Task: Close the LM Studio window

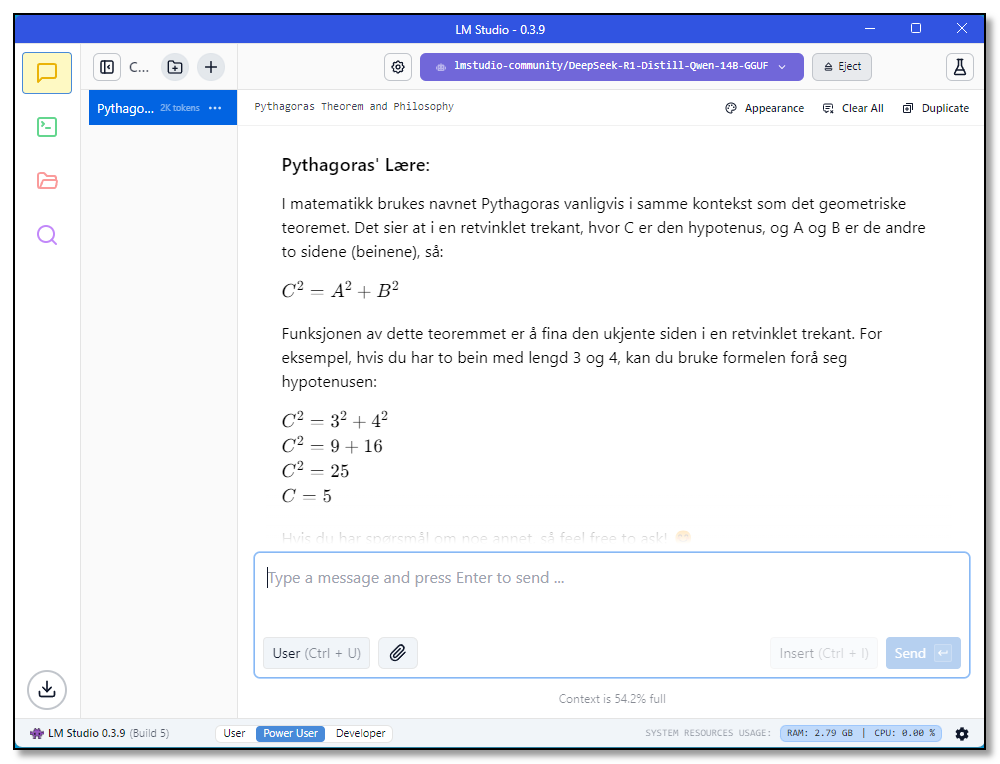Action: pos(962,29)
